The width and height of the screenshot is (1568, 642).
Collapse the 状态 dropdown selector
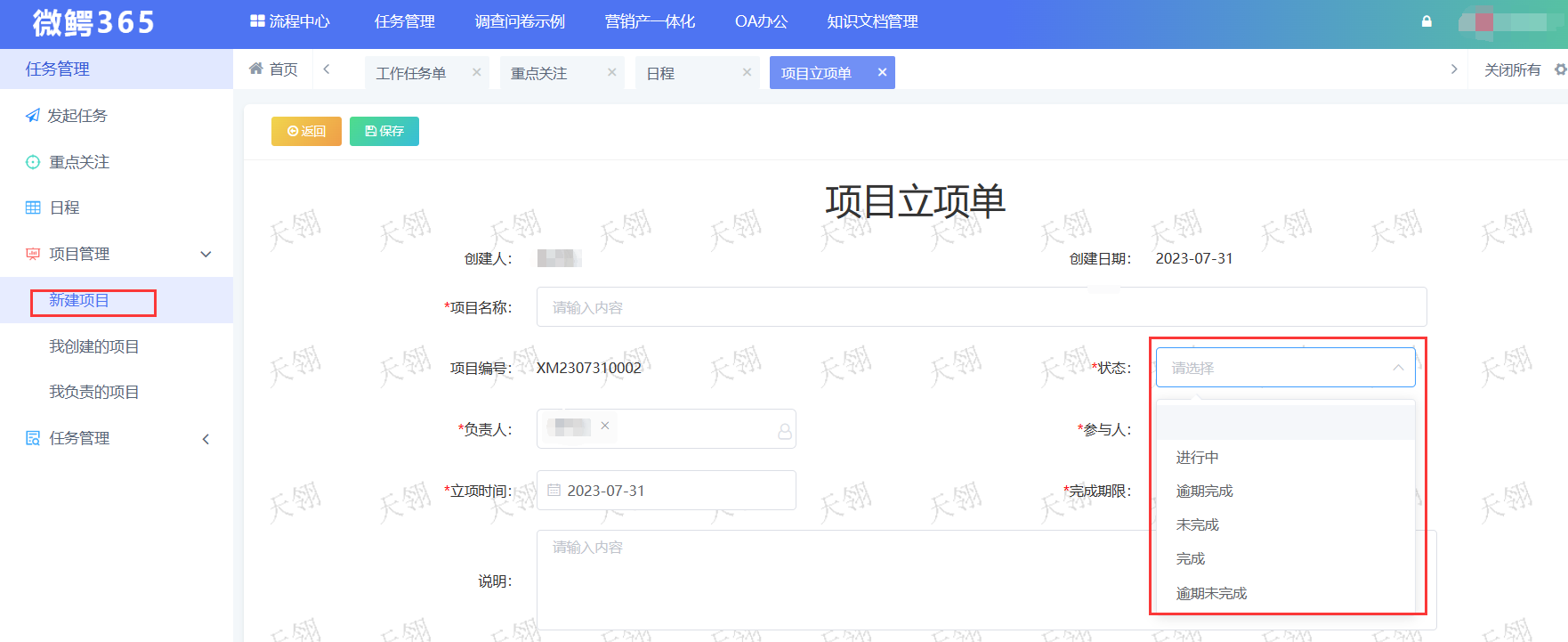tap(1397, 368)
